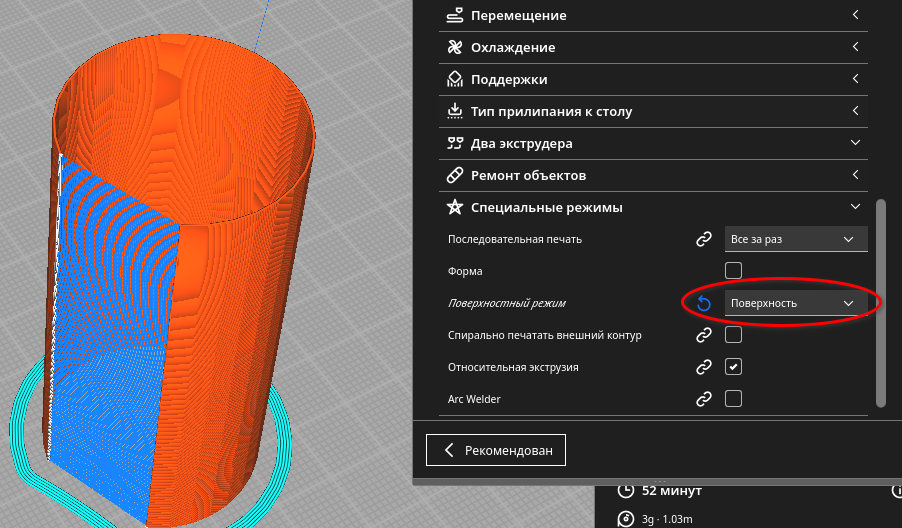Click link icon beside Последовательная печать

coord(704,239)
